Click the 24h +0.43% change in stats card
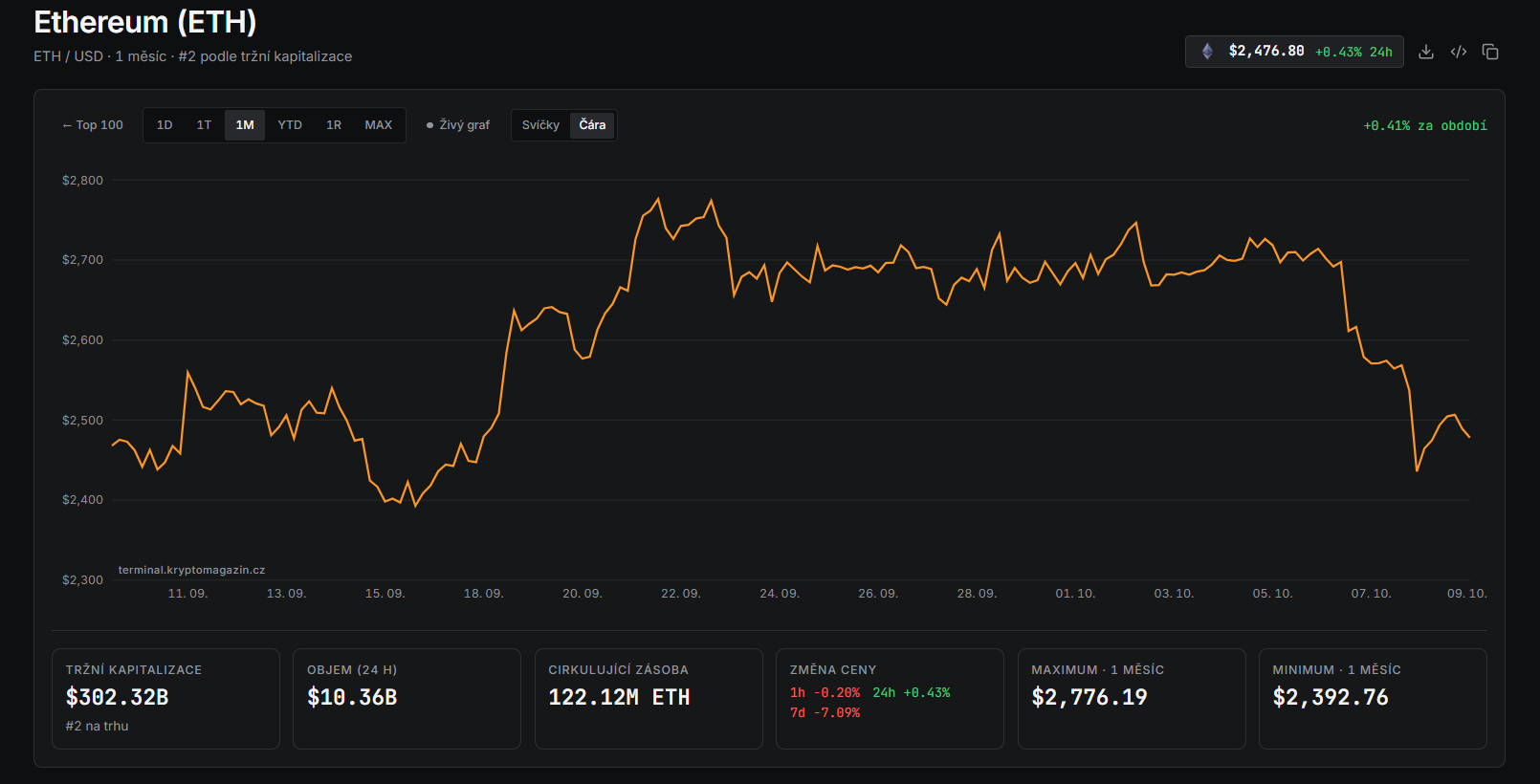The height and width of the screenshot is (784, 1540). (x=912, y=693)
